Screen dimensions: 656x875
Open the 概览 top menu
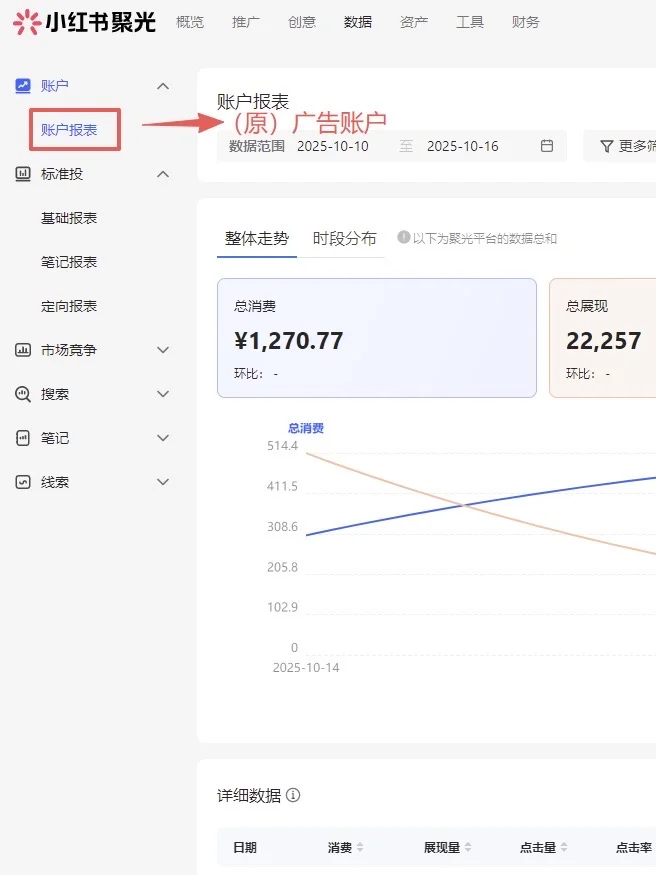(190, 22)
